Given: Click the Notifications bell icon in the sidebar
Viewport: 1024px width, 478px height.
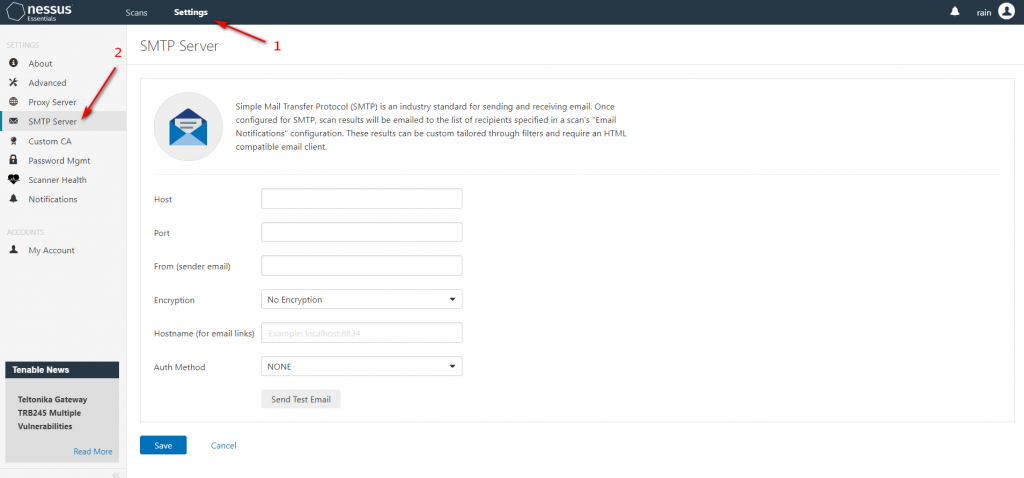Looking at the screenshot, I should click(14, 199).
